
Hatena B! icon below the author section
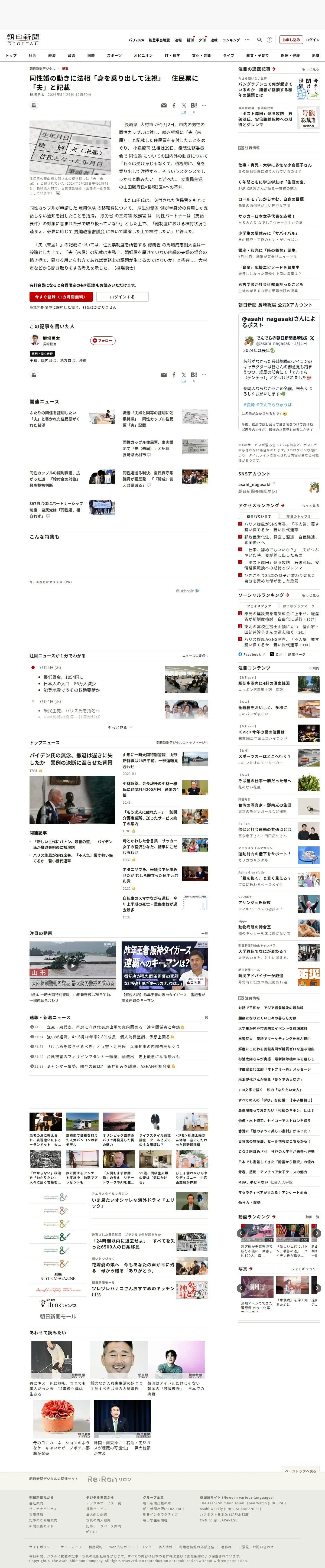click(194, 375)
